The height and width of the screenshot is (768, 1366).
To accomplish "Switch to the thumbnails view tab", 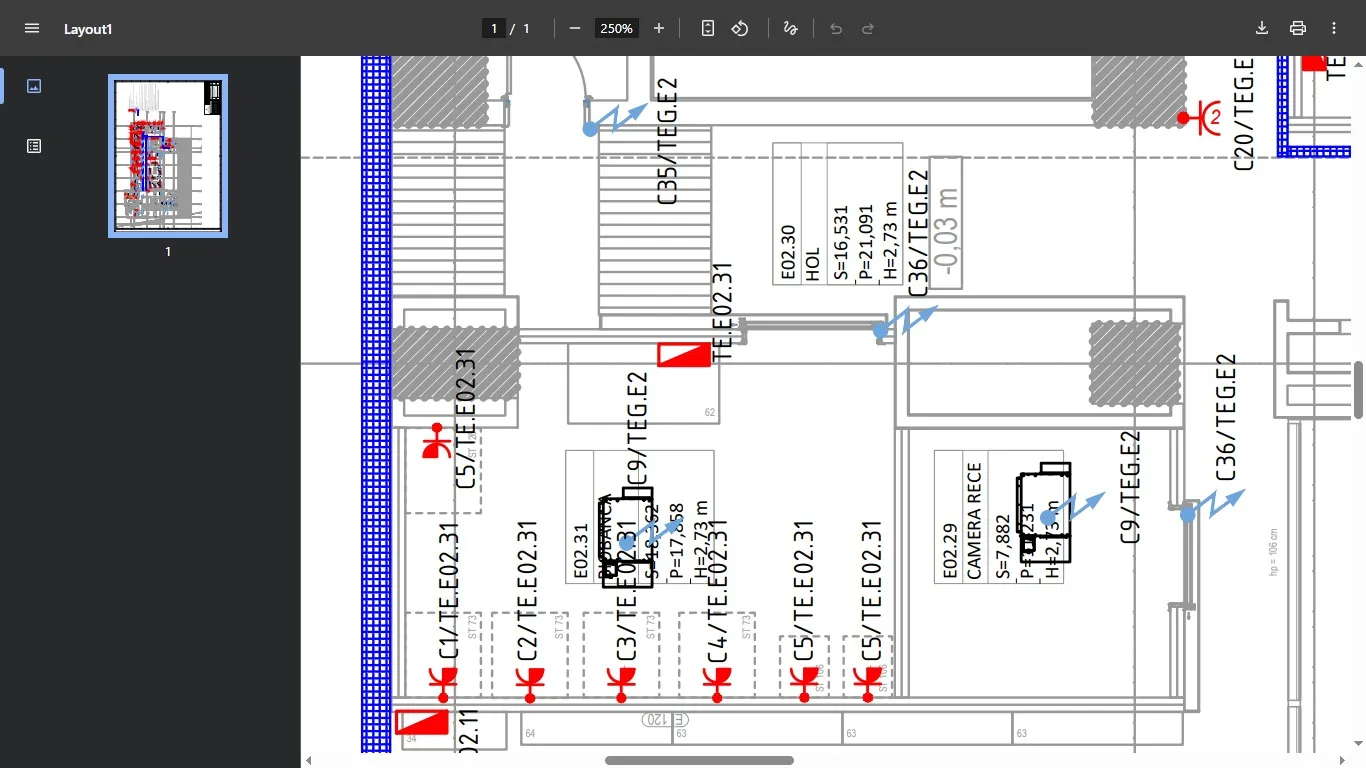I will click(34, 86).
